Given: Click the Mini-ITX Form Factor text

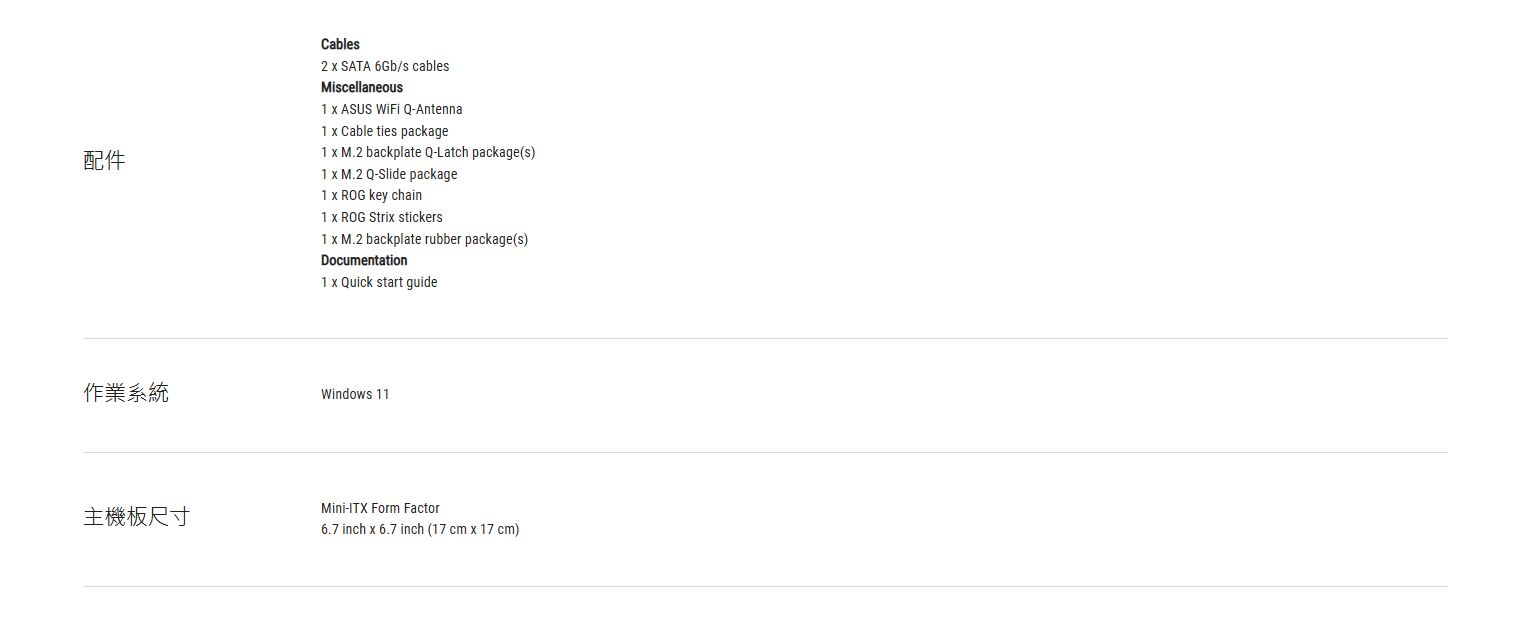Looking at the screenshot, I should (x=380, y=508).
